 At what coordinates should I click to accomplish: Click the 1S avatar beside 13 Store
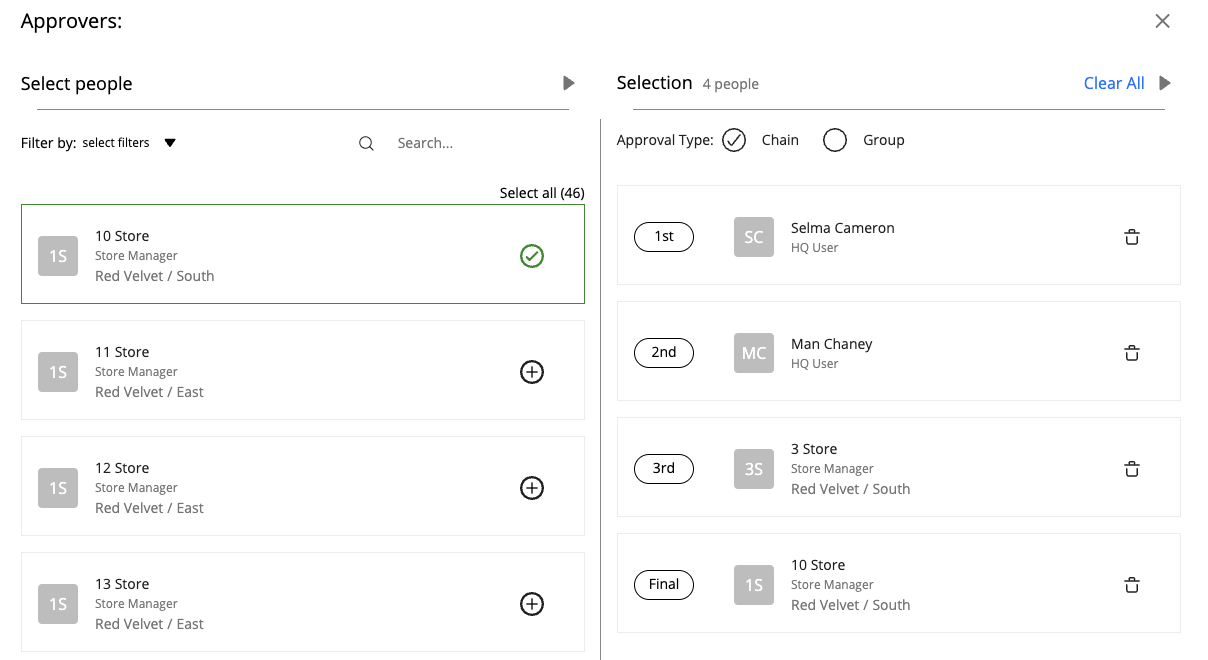coord(58,604)
